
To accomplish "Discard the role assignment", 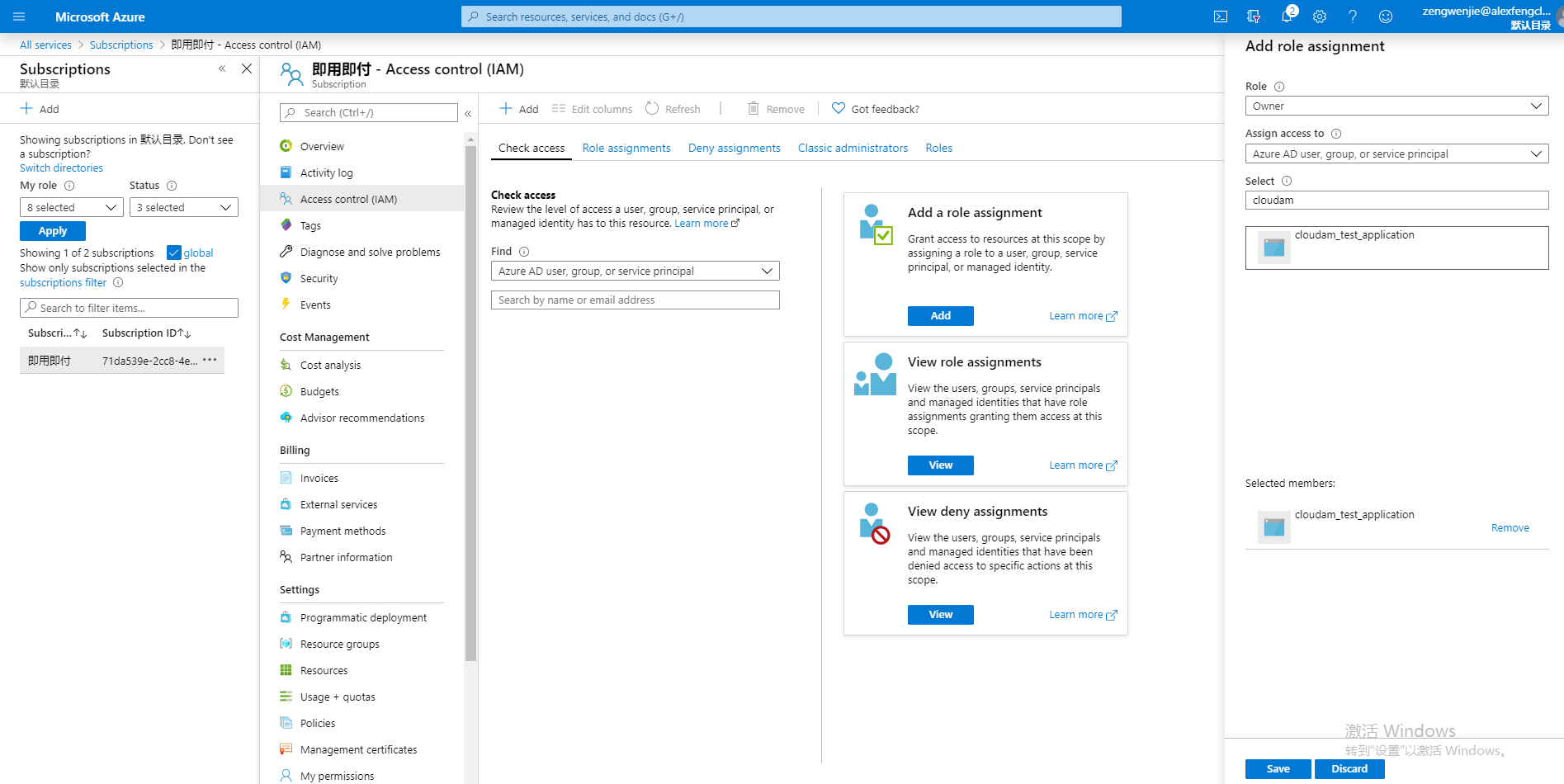I will coord(1350,769).
